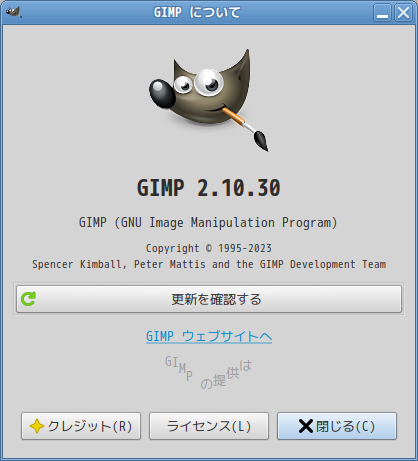418x461 pixels.
Task: Open the GIMP ウェブサイトへ link
Action: pyautogui.click(x=209, y=336)
